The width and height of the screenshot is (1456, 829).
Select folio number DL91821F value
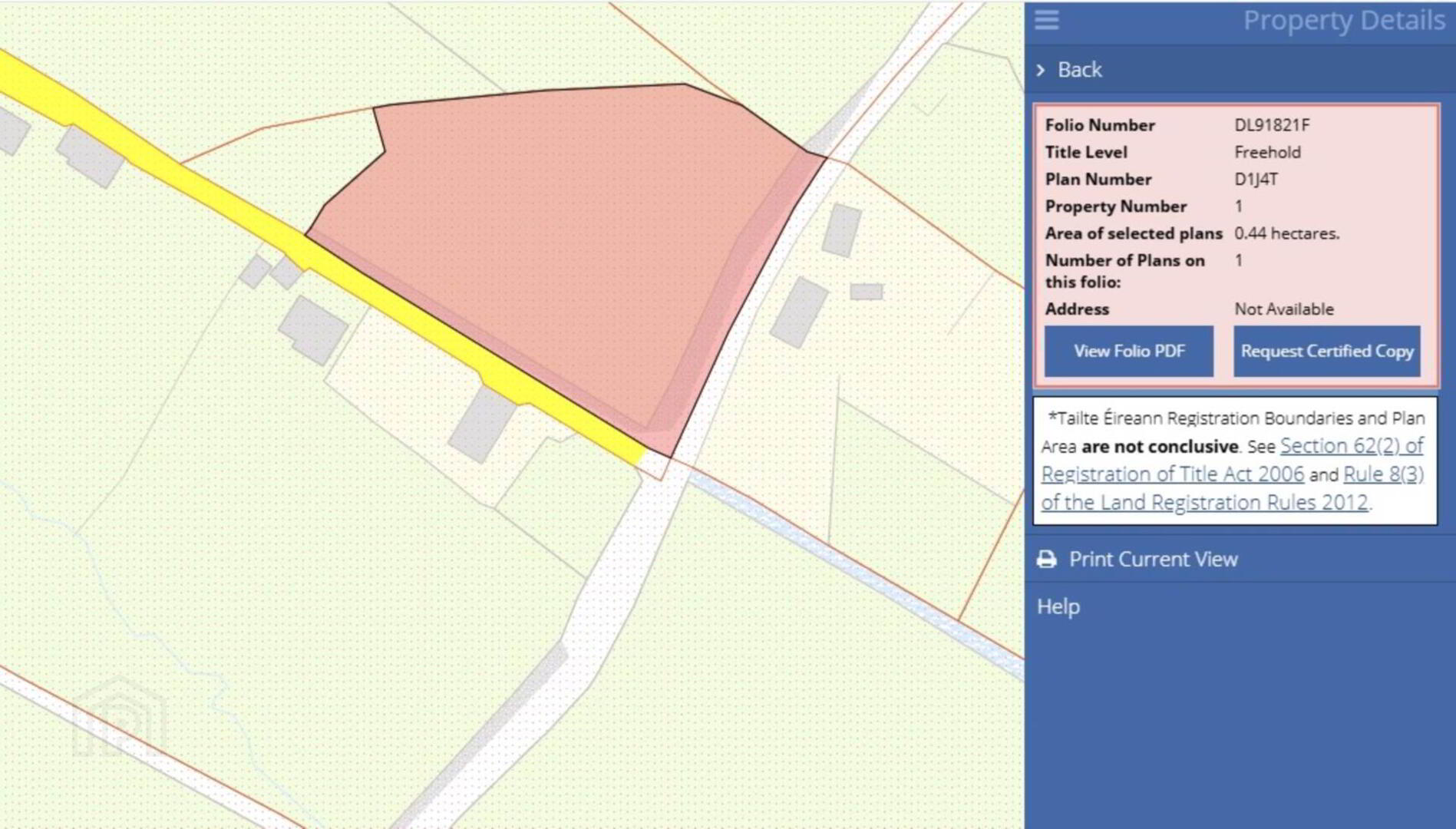1272,125
